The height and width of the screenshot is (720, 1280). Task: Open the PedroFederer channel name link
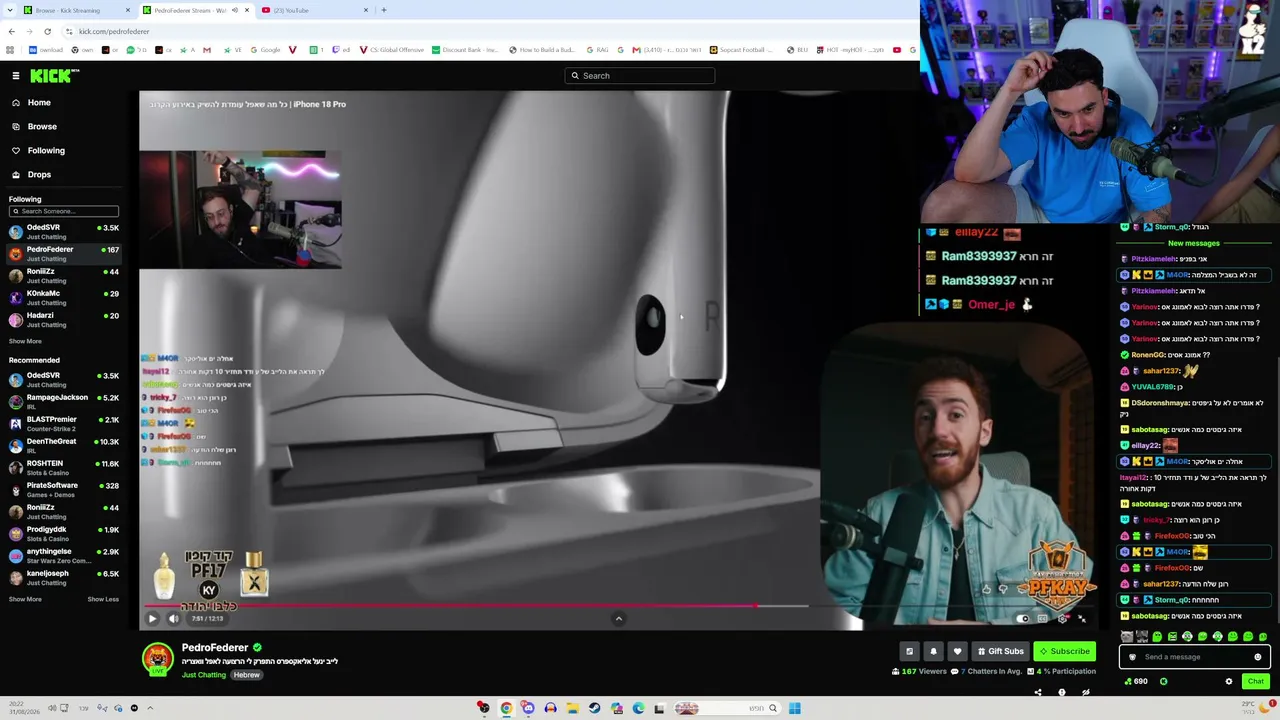click(215, 648)
